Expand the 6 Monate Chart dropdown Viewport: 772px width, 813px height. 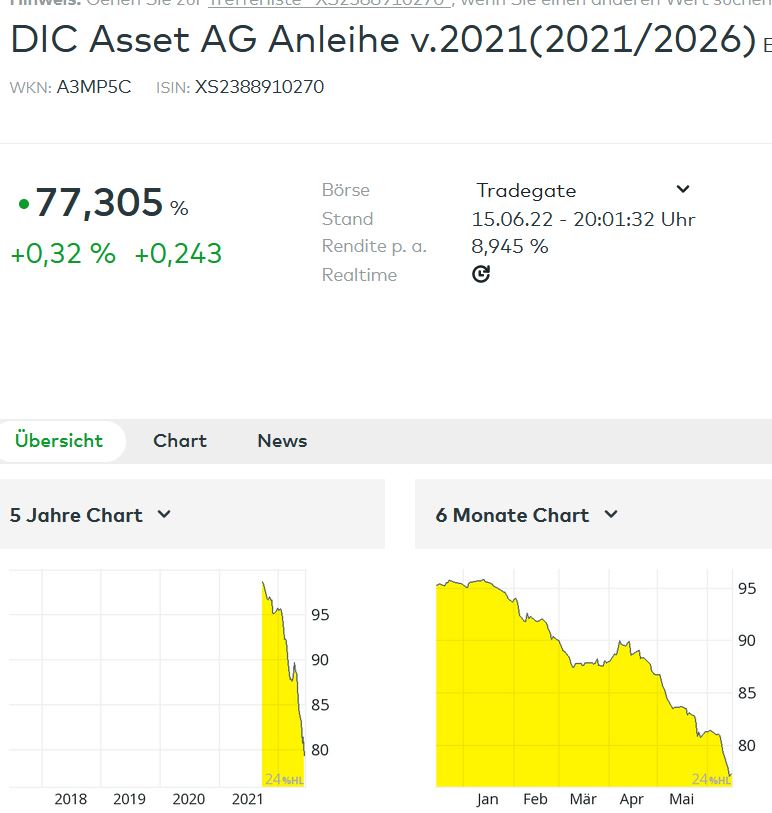click(x=610, y=514)
